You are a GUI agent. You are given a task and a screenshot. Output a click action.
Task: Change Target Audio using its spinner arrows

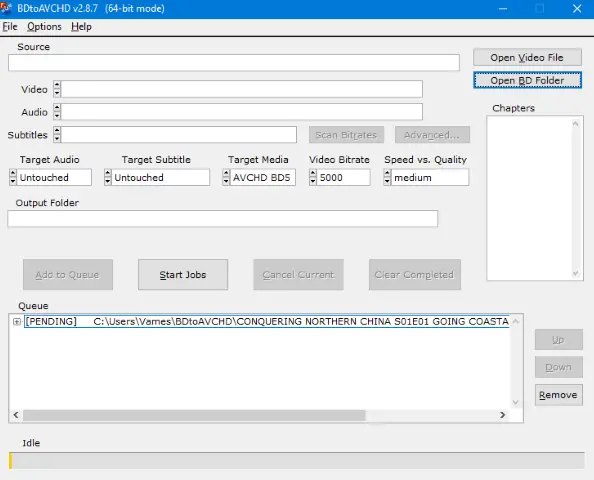13,177
